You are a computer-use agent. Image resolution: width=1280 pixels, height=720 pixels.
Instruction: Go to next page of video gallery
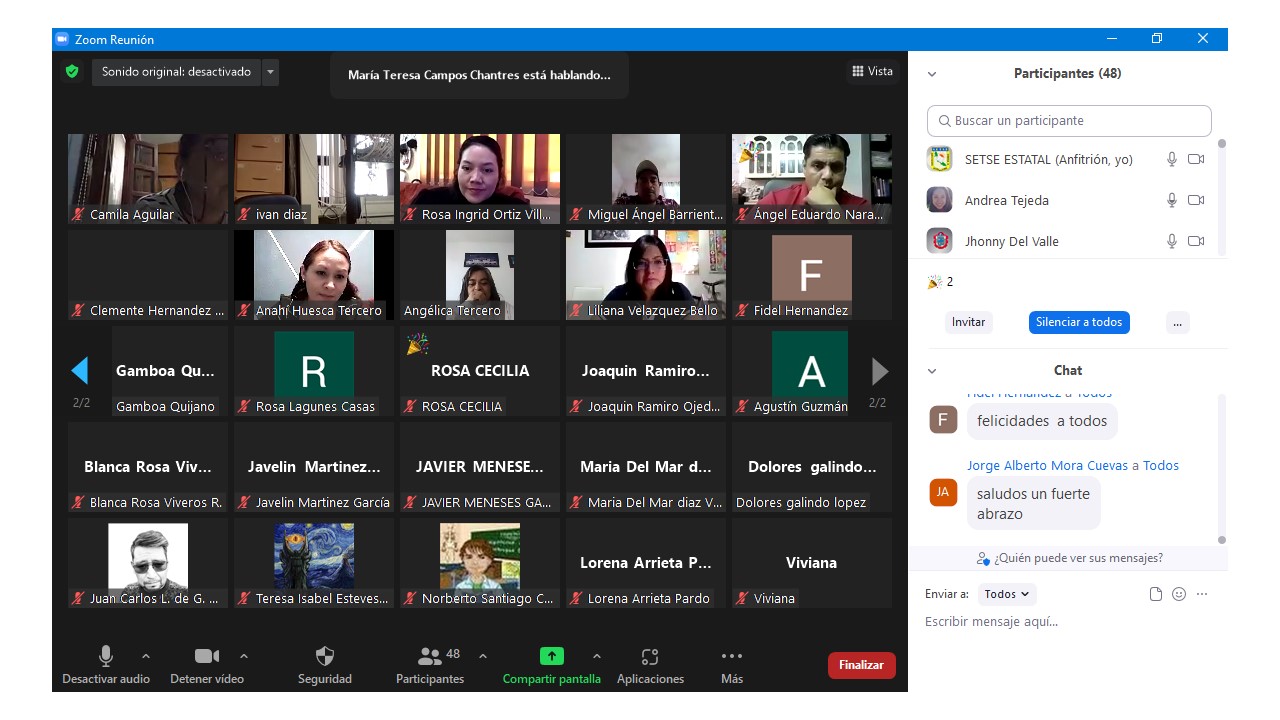(880, 371)
